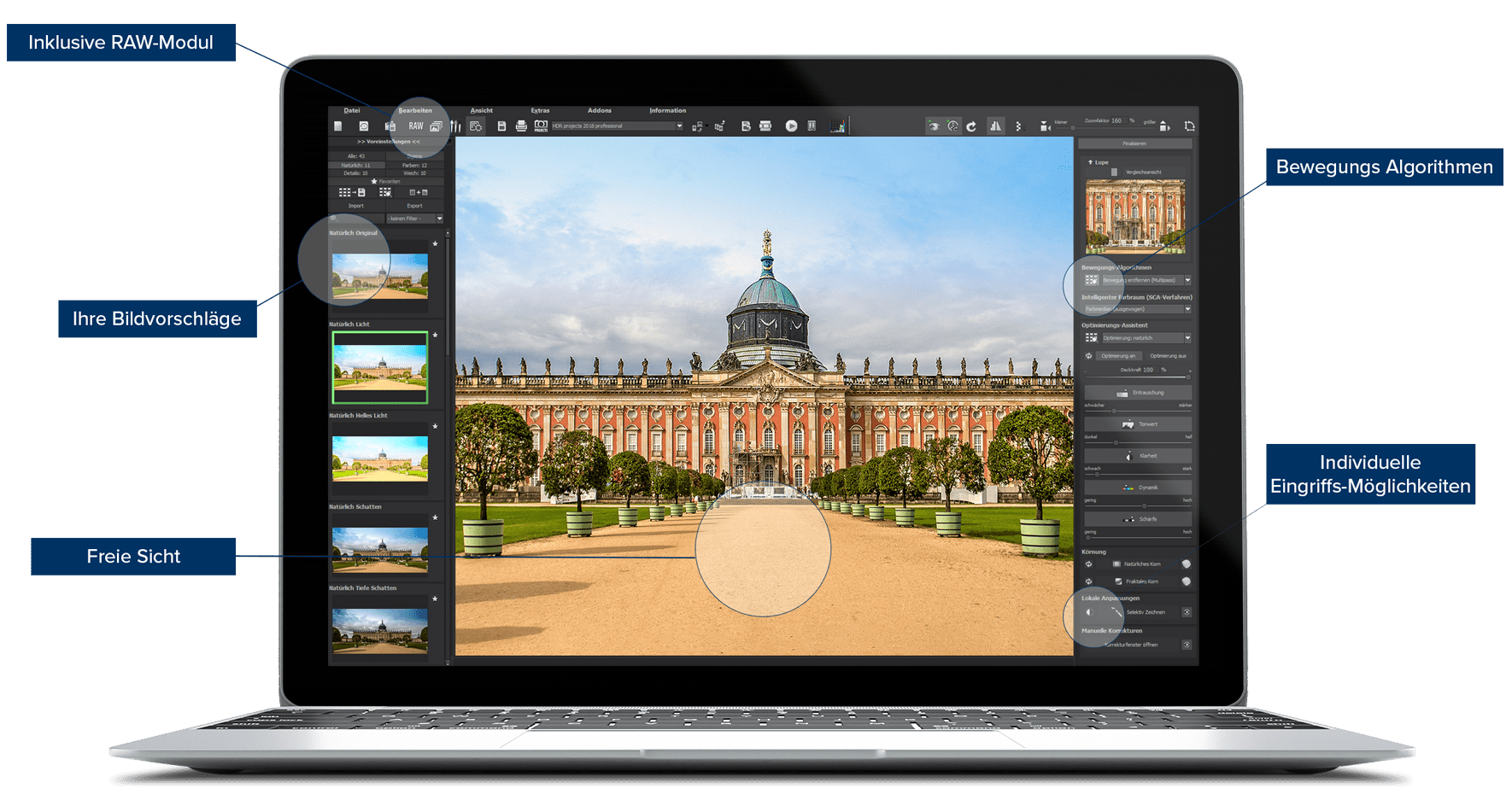Screen dimensions: 1512x812
Task: Click the zoom smaller icon
Action: (1046, 126)
